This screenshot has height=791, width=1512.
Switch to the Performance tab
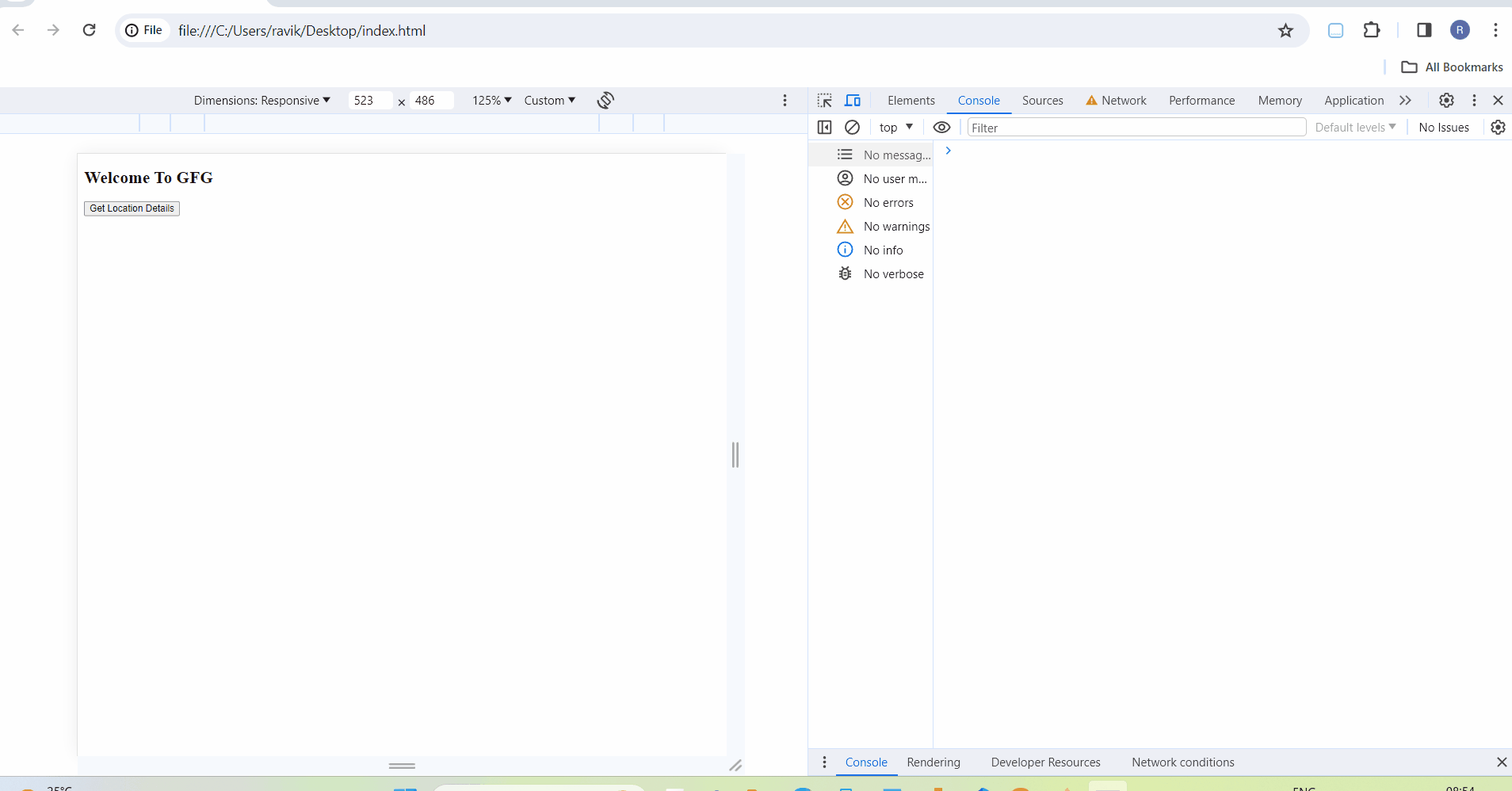tap(1201, 101)
